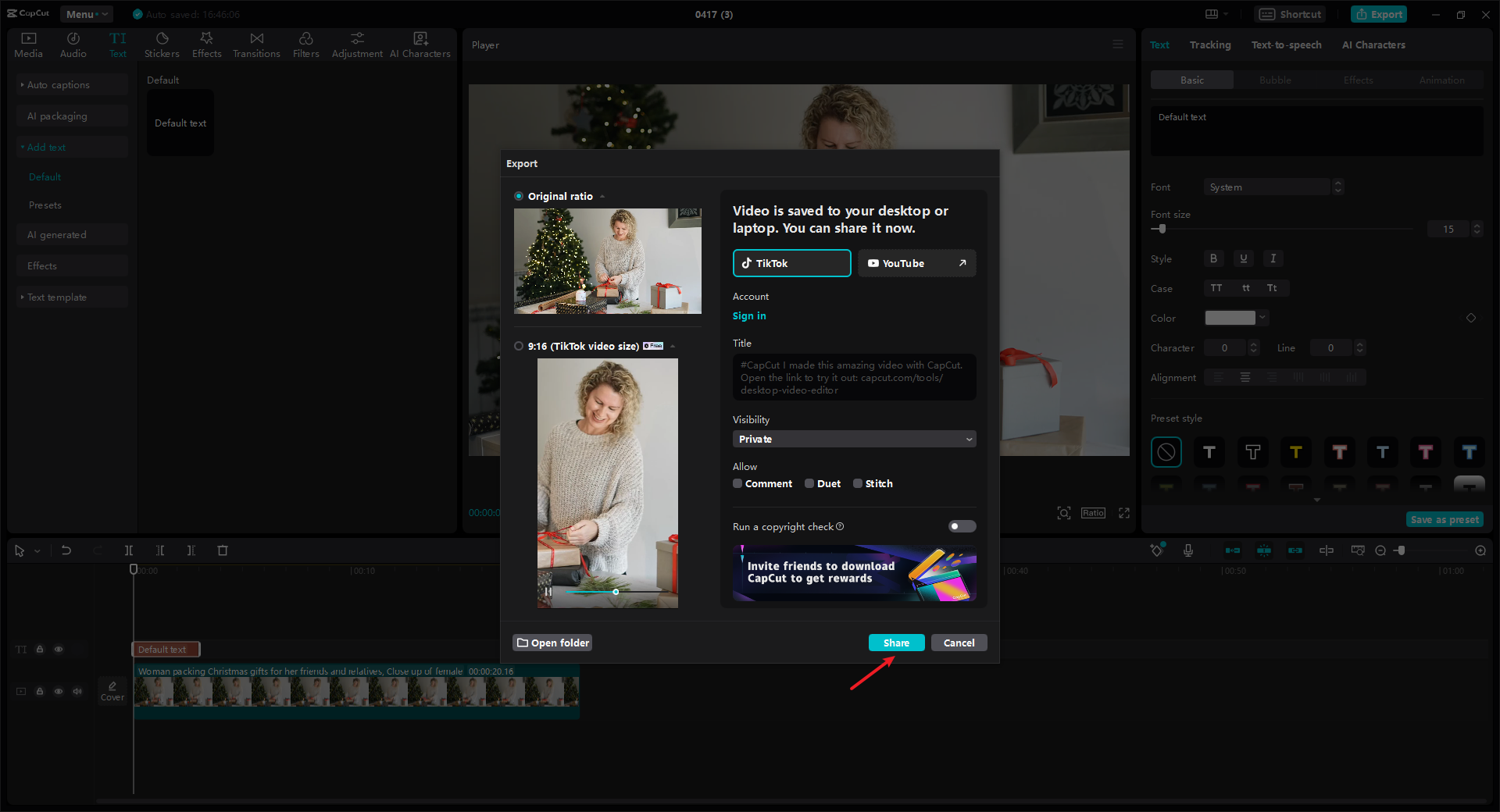Click the text Color swatch
1500x812 pixels.
(x=1230, y=318)
